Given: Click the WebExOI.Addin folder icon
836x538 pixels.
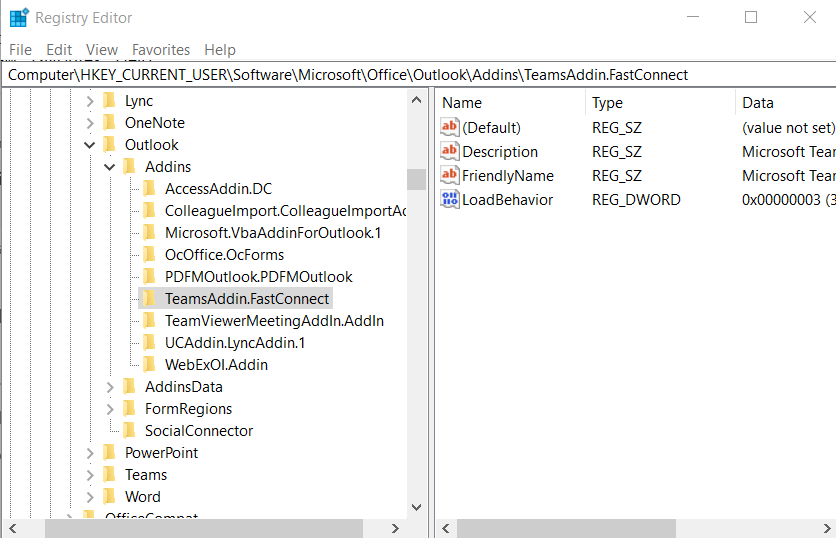Looking at the screenshot, I should click(149, 365).
